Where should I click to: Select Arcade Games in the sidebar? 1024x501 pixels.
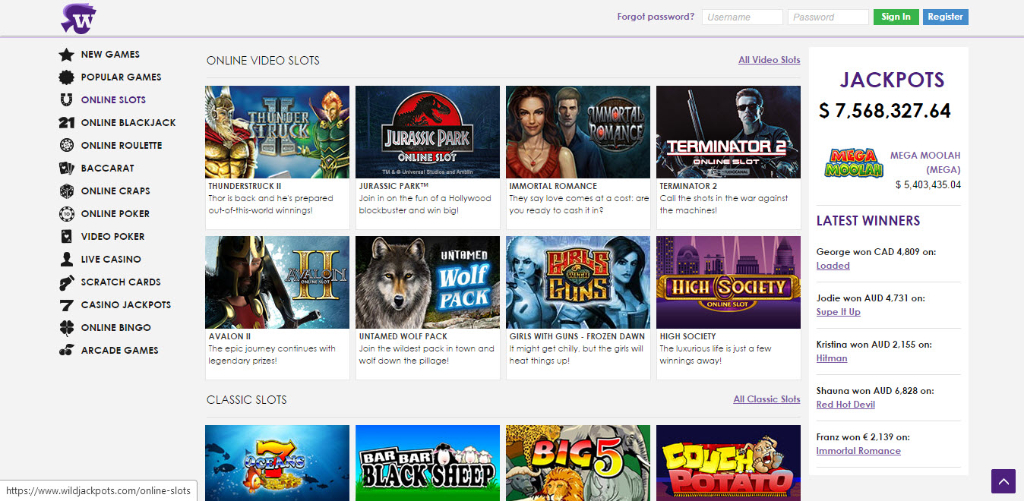[x=120, y=351]
